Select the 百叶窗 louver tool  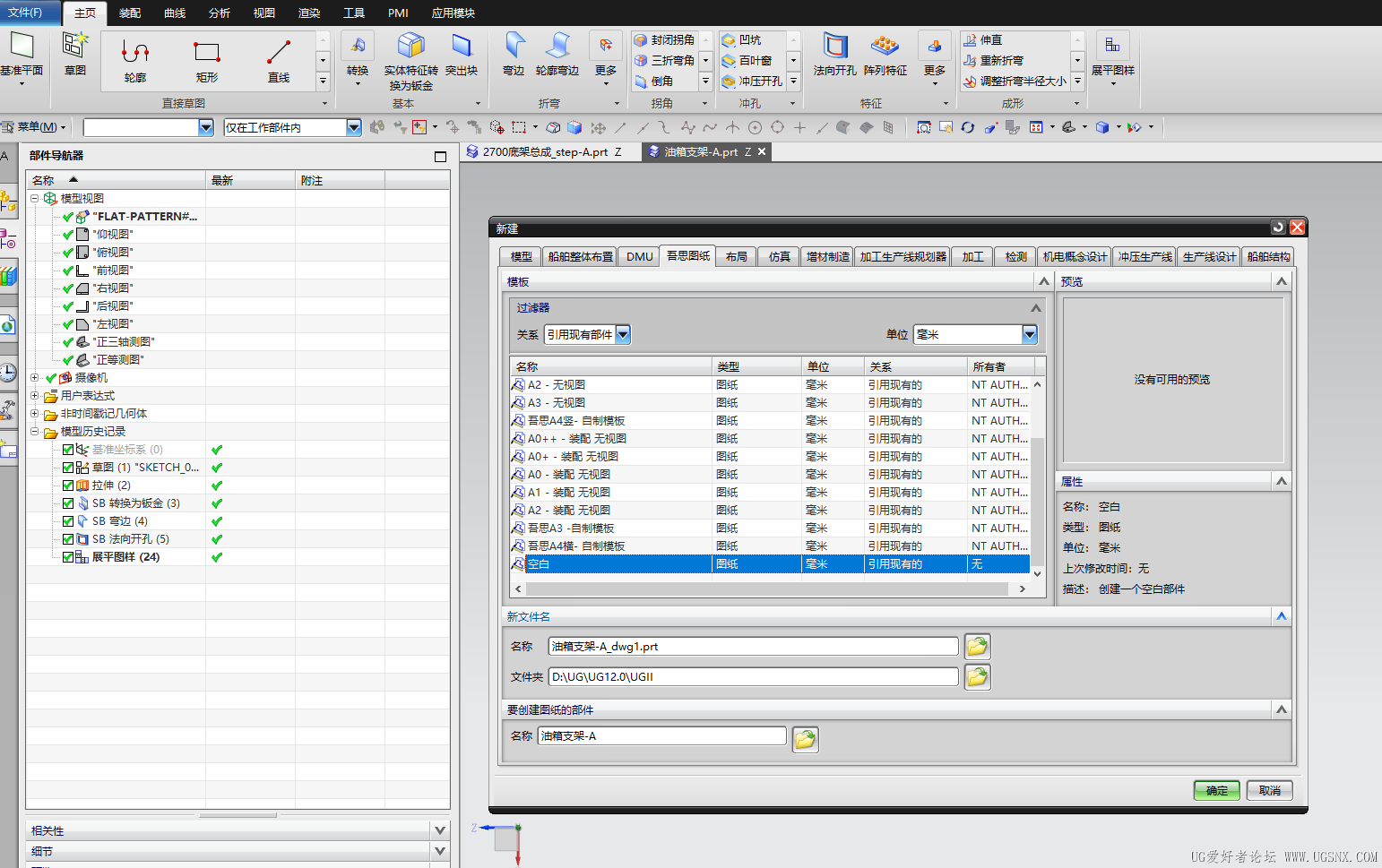point(747,61)
